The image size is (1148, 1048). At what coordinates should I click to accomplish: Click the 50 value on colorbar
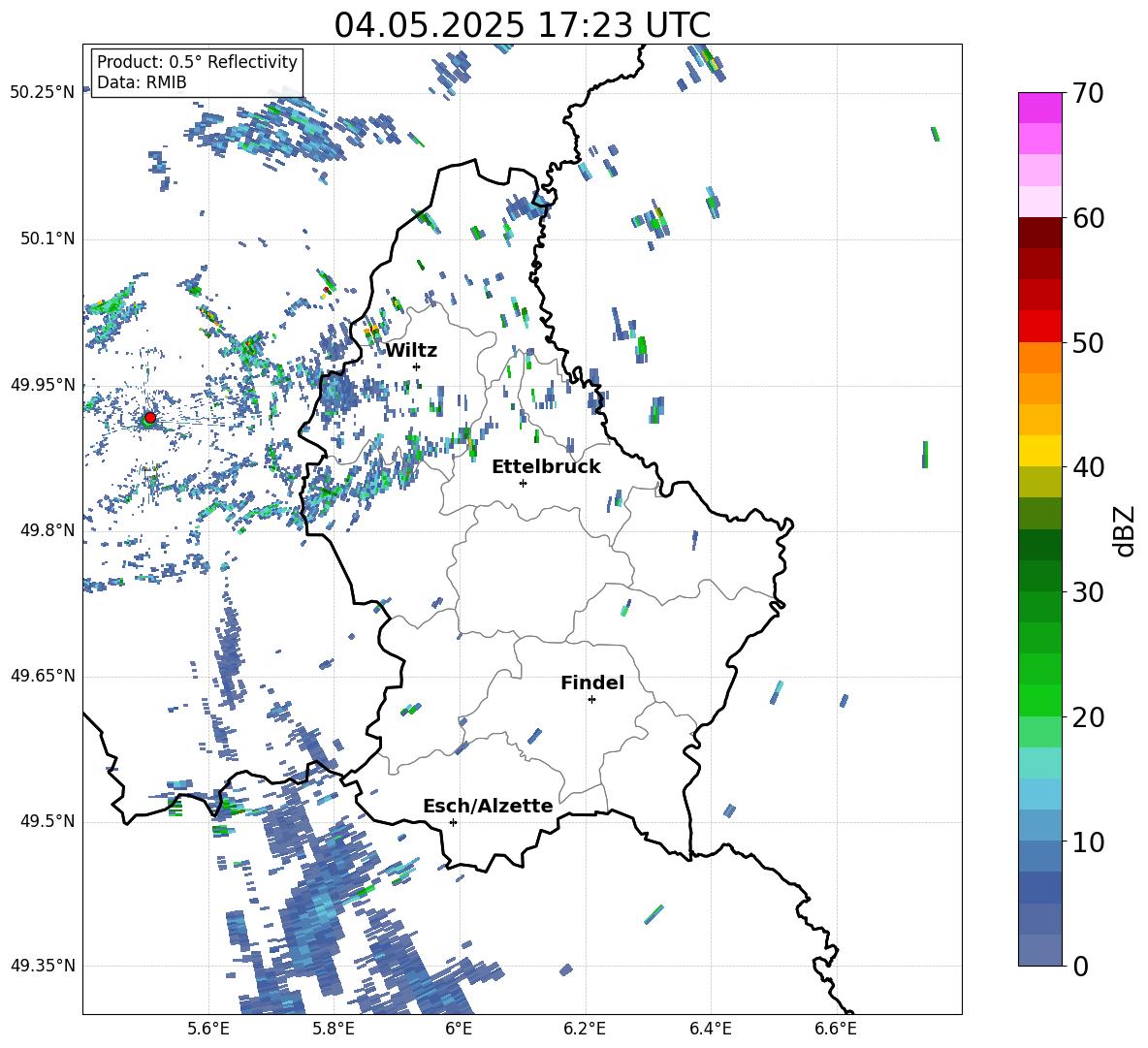(x=1088, y=342)
